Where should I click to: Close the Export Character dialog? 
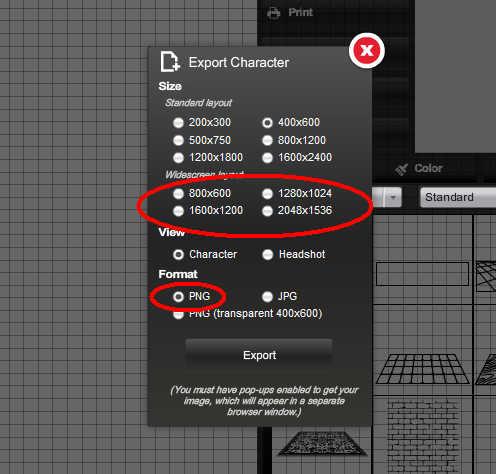pyautogui.click(x=367, y=51)
